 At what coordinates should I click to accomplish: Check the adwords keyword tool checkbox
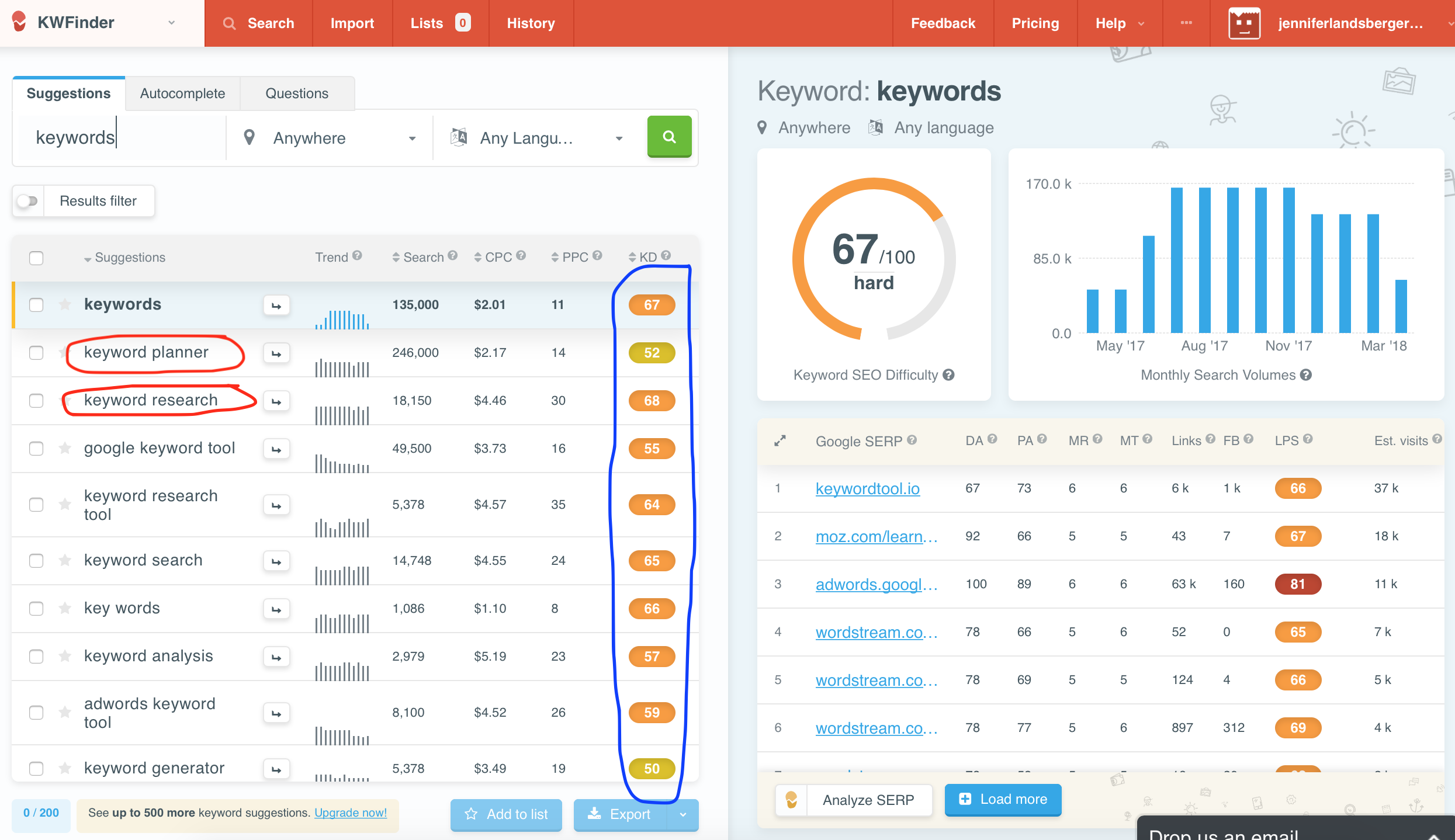pyautogui.click(x=36, y=713)
